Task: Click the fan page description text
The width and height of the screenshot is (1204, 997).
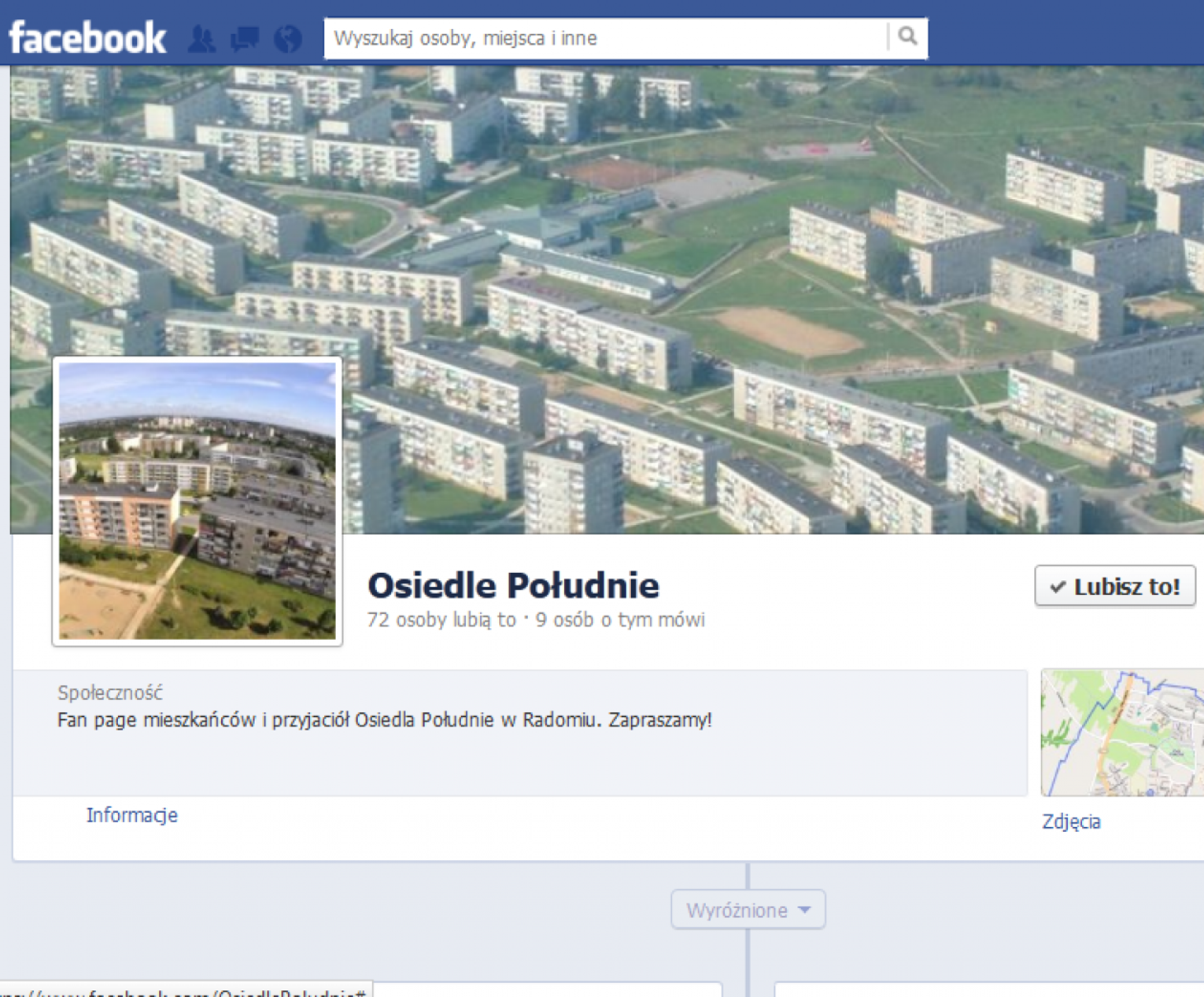Action: (384, 720)
